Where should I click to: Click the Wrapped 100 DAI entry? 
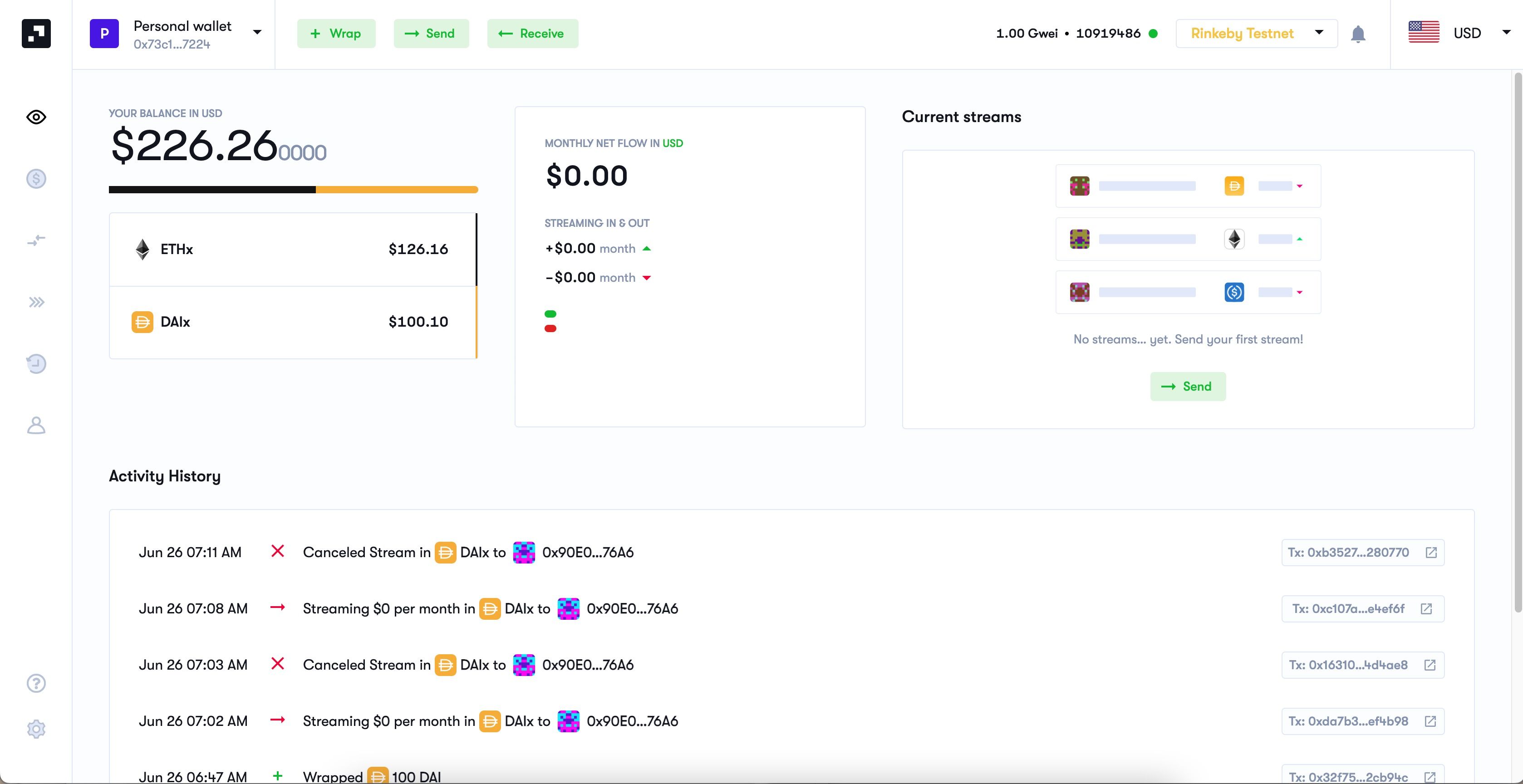(372, 776)
